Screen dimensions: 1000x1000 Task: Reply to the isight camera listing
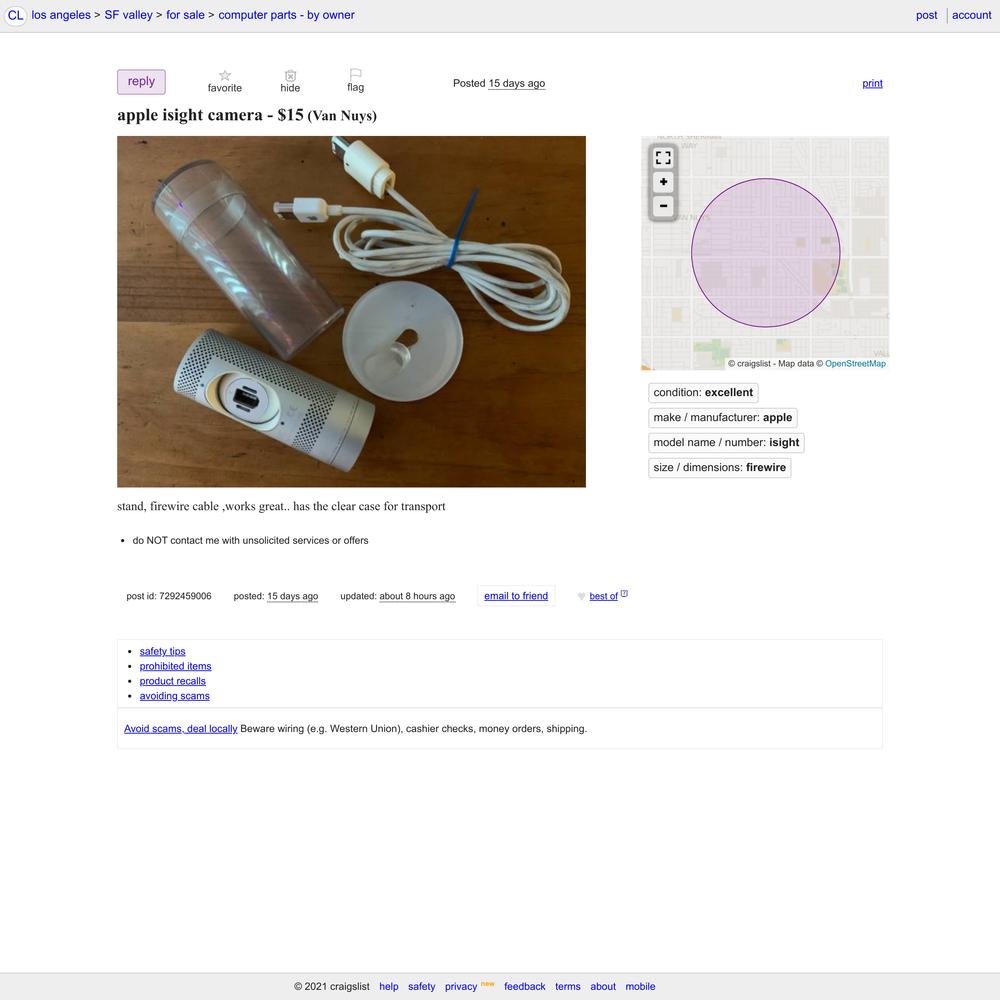coord(142,82)
